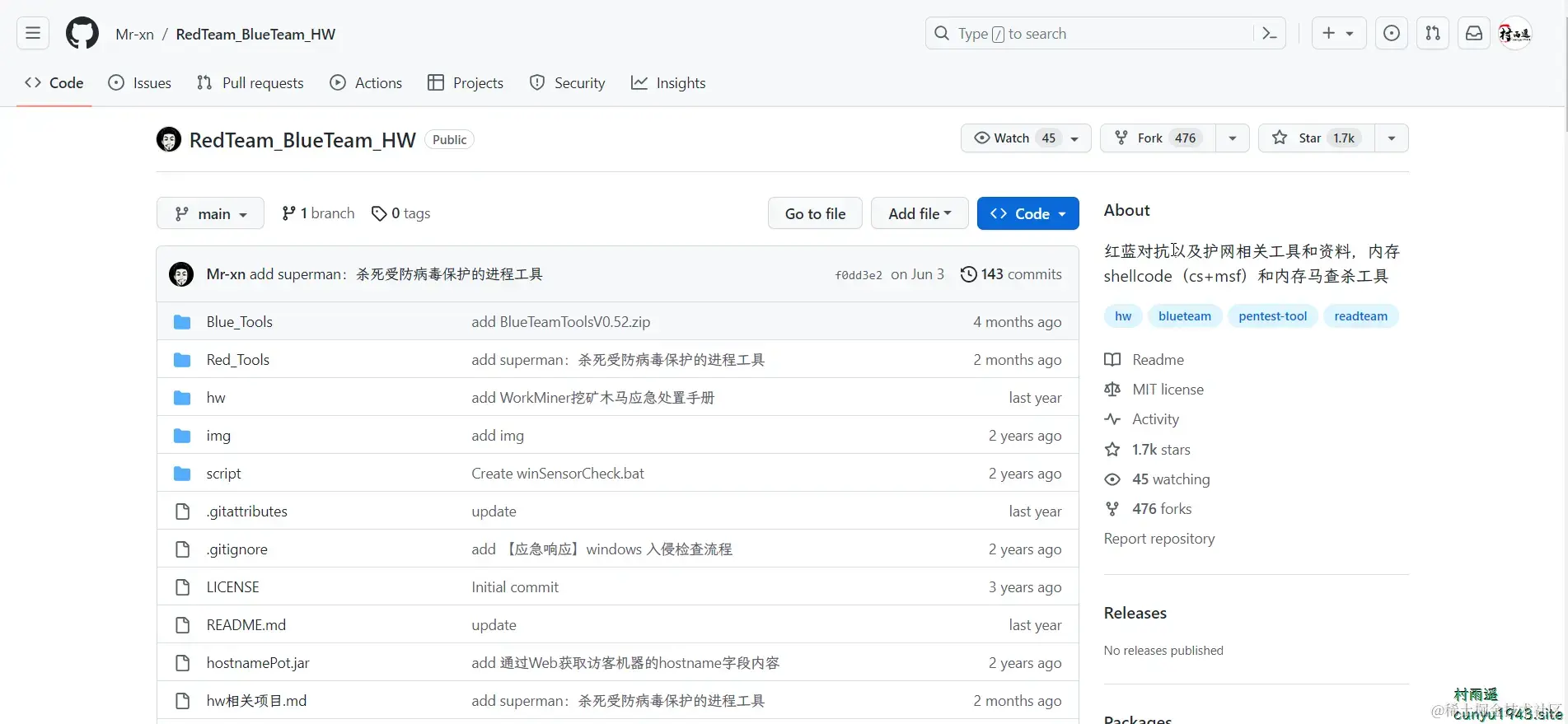Click the star icon beside 1.7k stars
The width and height of the screenshot is (1568, 724).
click(x=1112, y=450)
